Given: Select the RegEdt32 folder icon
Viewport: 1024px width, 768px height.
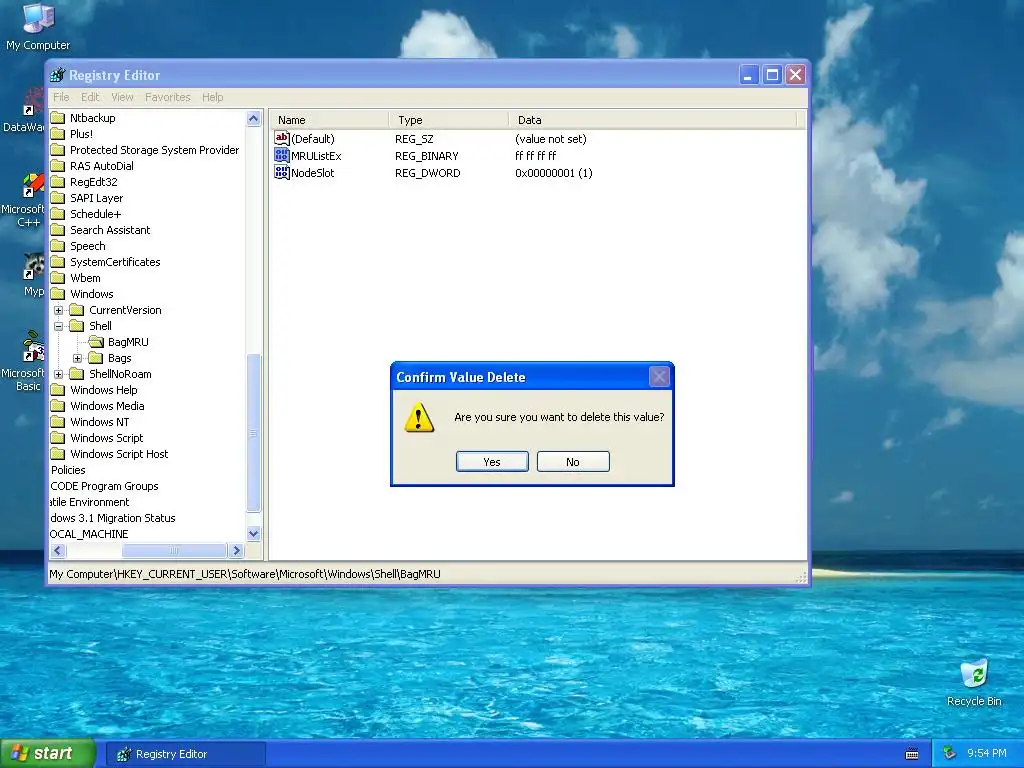Looking at the screenshot, I should pos(58,182).
